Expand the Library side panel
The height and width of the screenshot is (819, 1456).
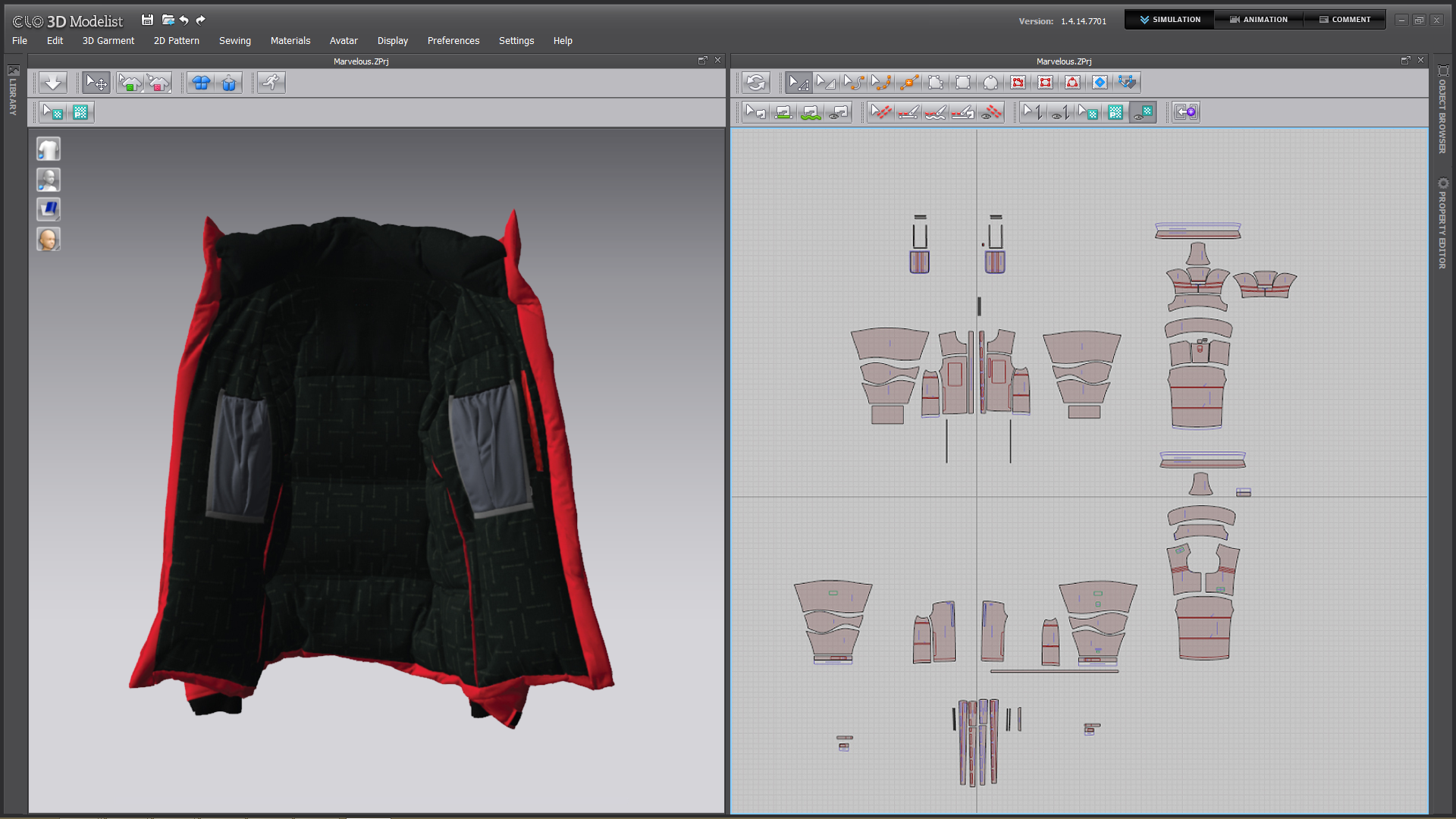click(13, 91)
